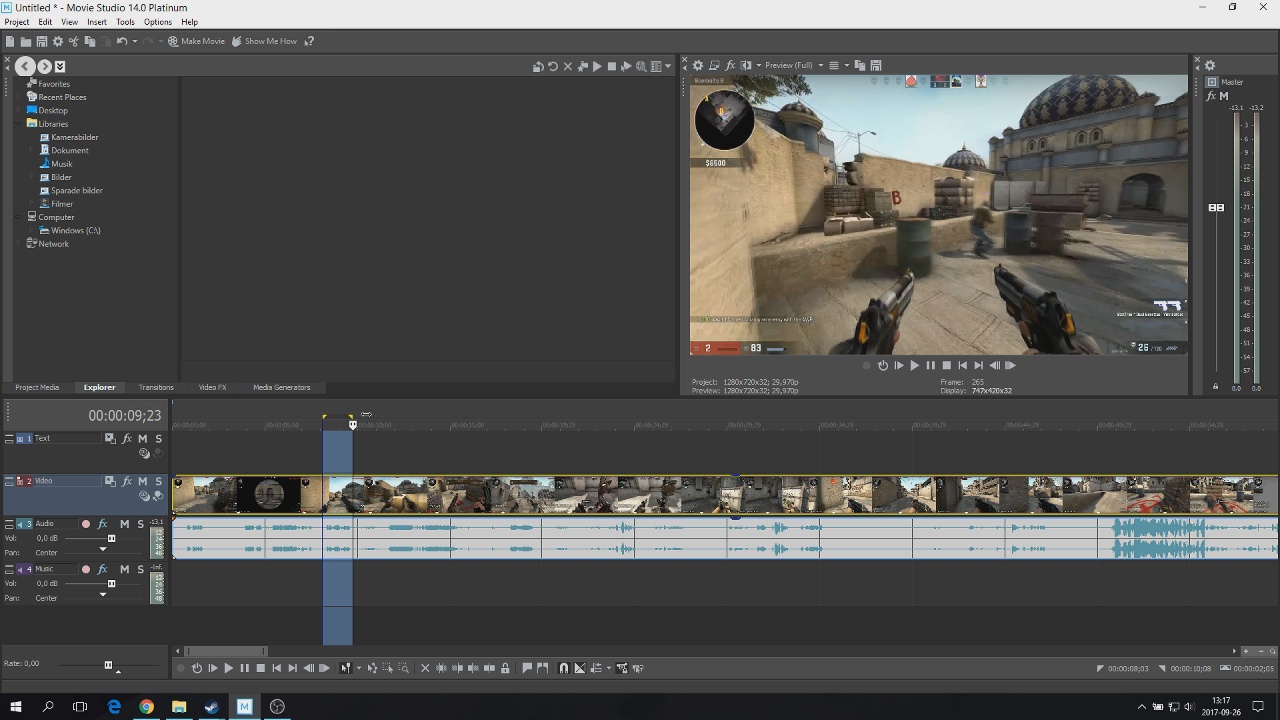The width and height of the screenshot is (1280, 720).
Task: Open video preview settings gear icon
Action: tap(698, 65)
